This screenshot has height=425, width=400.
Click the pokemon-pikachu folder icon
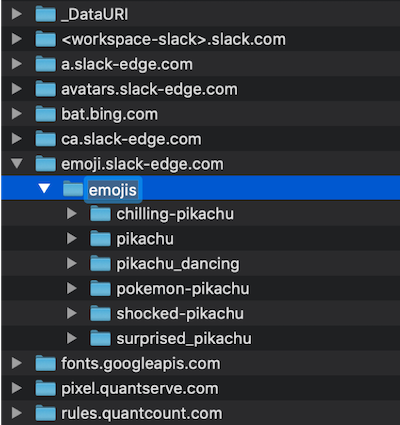100,289
